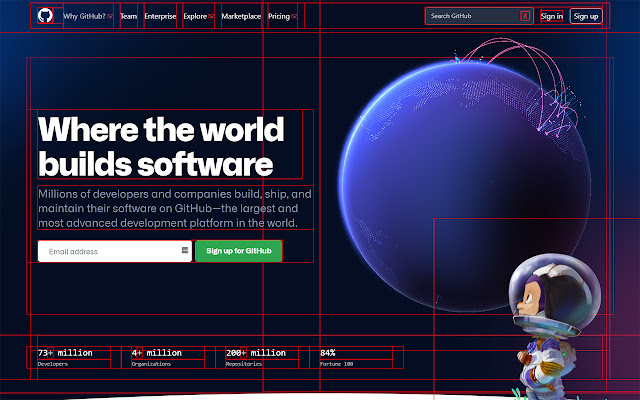Click the GitHub Octocat logo
The width and height of the screenshot is (640, 400).
click(45, 16)
